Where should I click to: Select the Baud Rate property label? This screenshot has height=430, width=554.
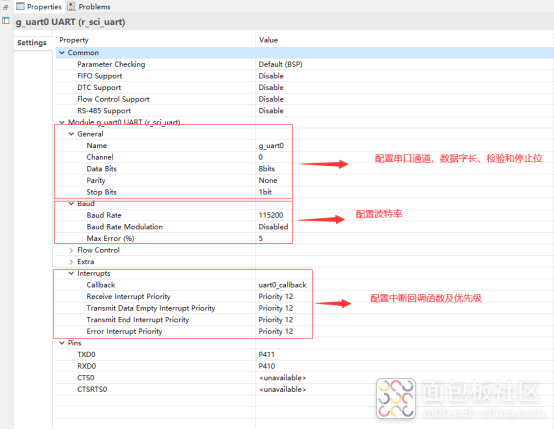pyautogui.click(x=104, y=215)
